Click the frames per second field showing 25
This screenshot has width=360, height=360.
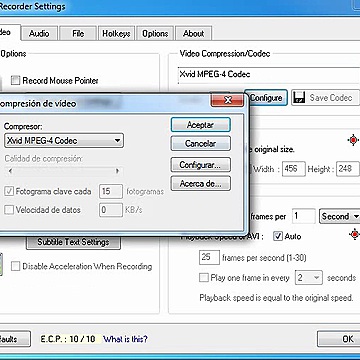tap(209, 258)
